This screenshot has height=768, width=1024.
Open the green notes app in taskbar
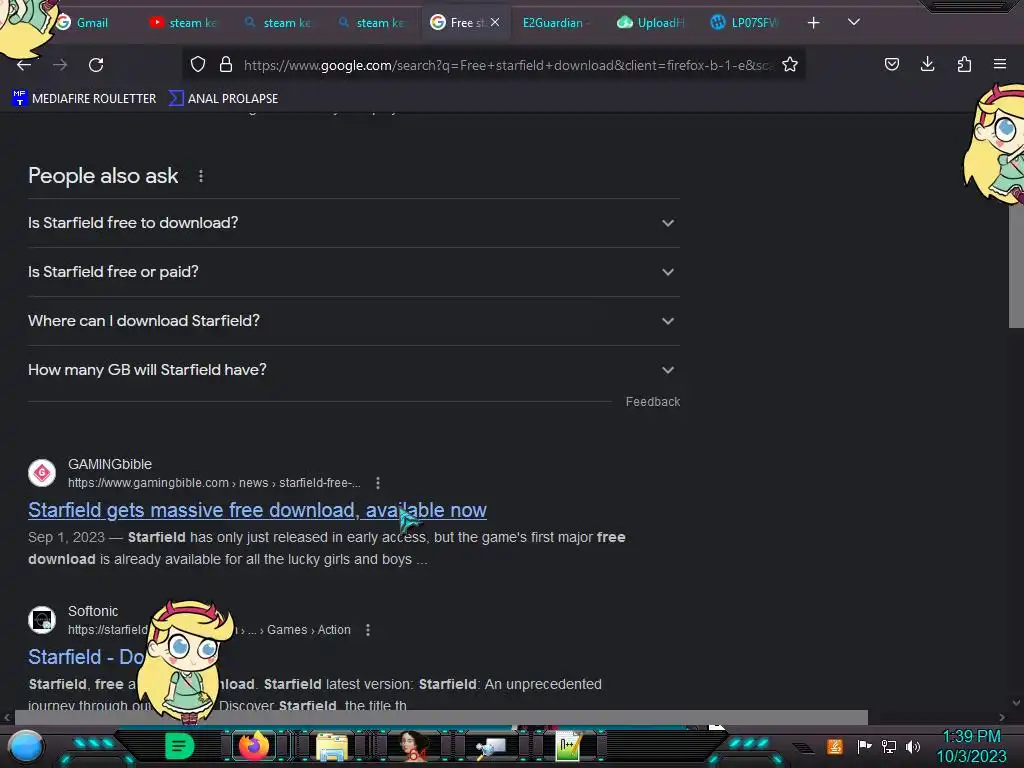(x=179, y=746)
